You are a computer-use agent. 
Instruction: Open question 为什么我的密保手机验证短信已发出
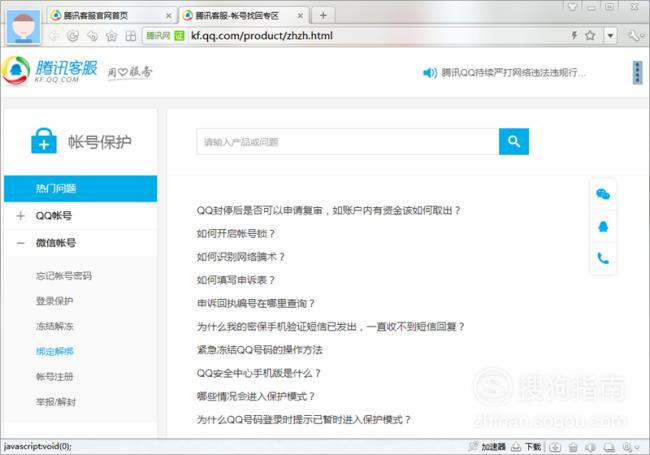point(331,327)
